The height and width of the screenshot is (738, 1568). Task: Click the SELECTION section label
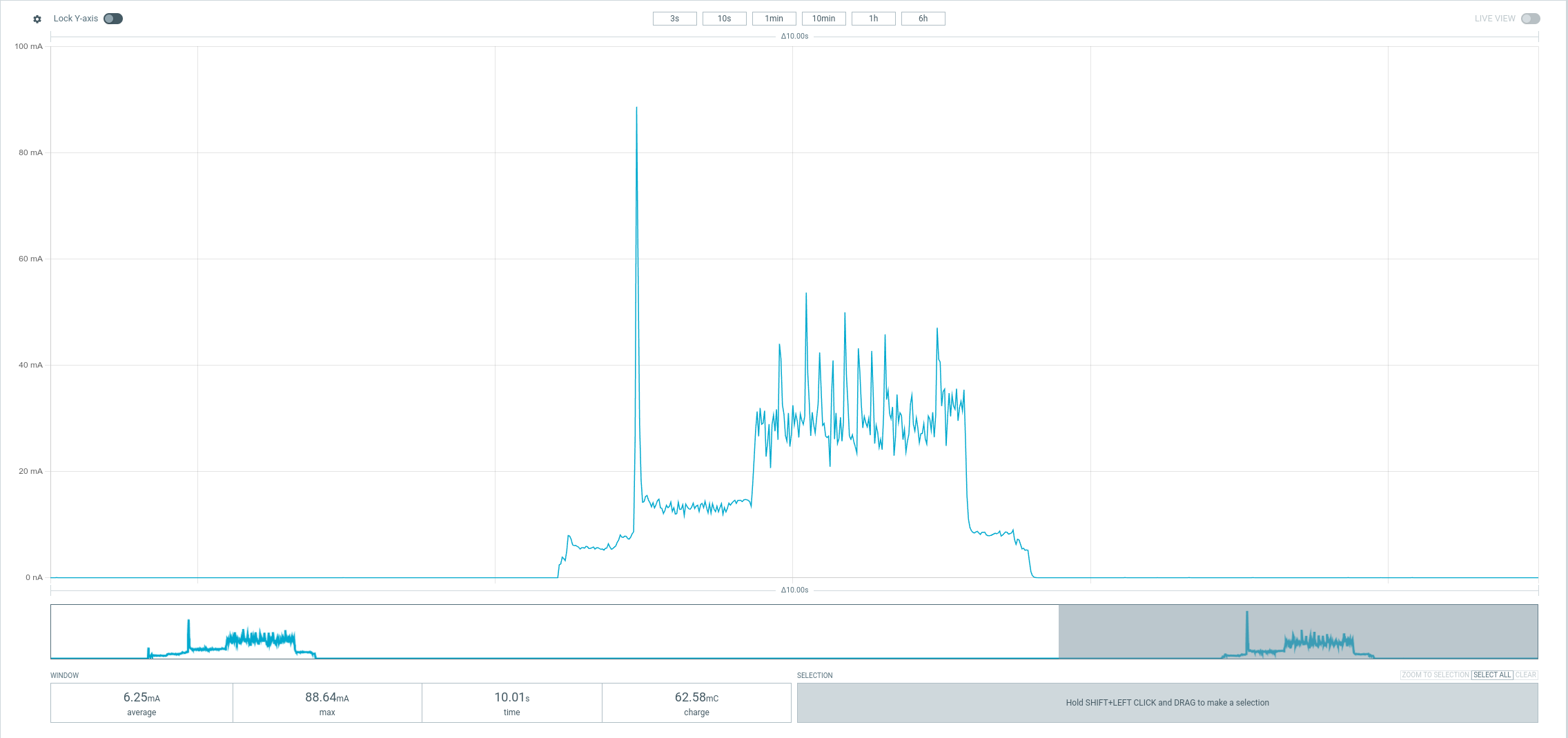coord(815,675)
